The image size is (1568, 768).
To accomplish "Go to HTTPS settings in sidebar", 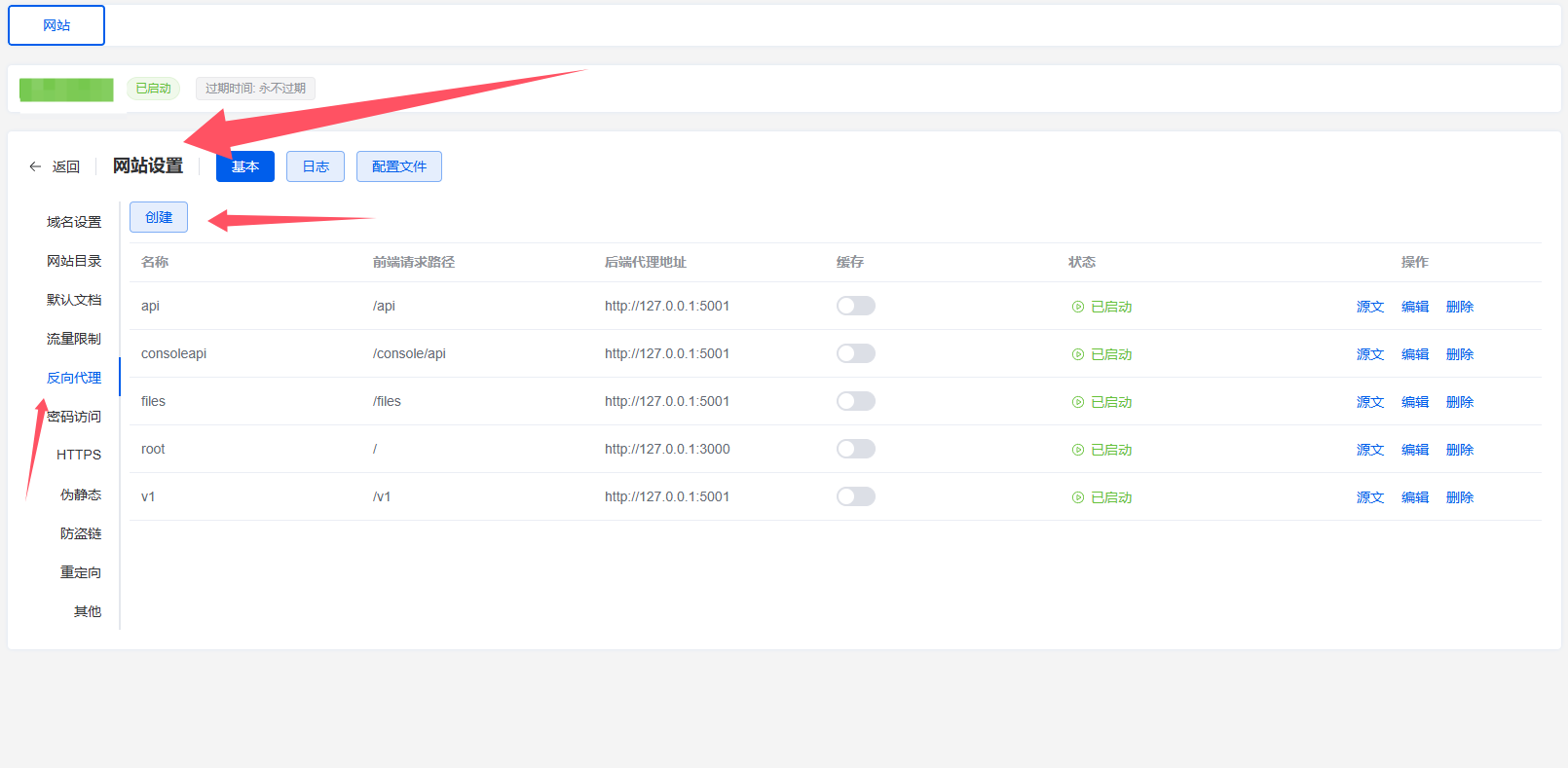I will pos(79,455).
